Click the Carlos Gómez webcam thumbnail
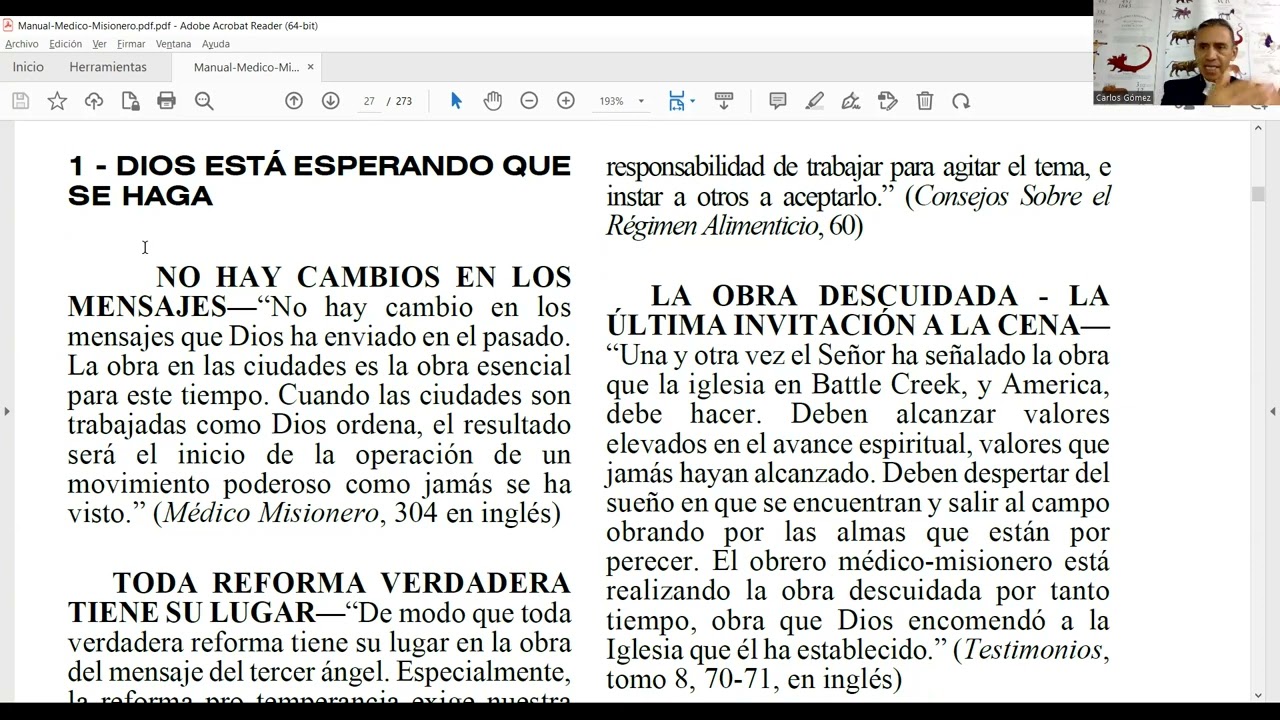 1186,52
